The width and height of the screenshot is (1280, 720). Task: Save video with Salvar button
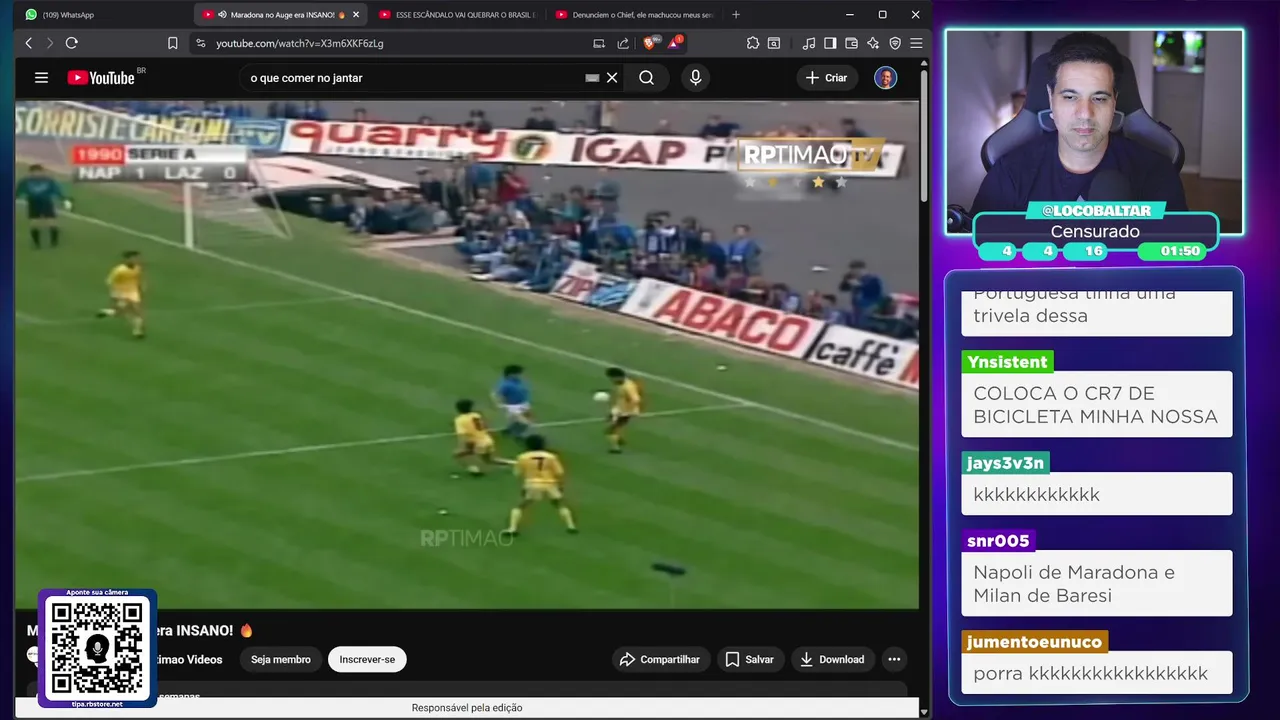tap(750, 659)
